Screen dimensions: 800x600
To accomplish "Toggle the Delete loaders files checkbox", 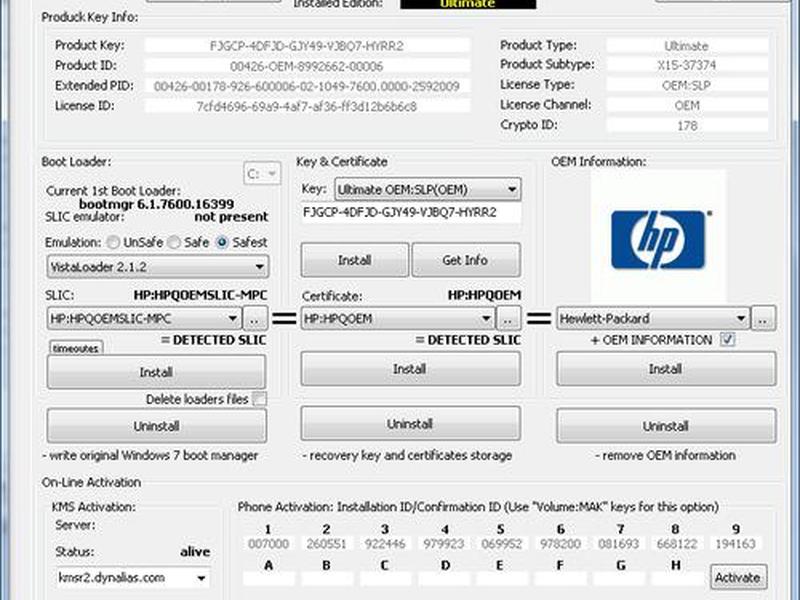I will 260,399.
